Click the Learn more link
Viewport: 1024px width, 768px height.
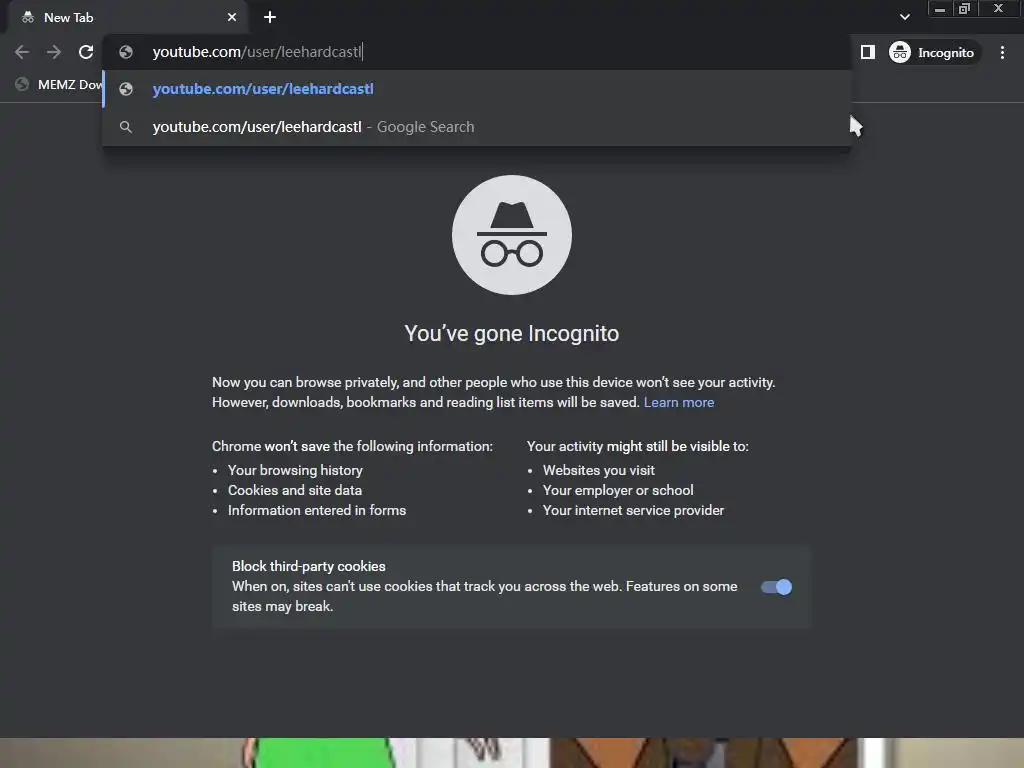pyautogui.click(x=679, y=402)
